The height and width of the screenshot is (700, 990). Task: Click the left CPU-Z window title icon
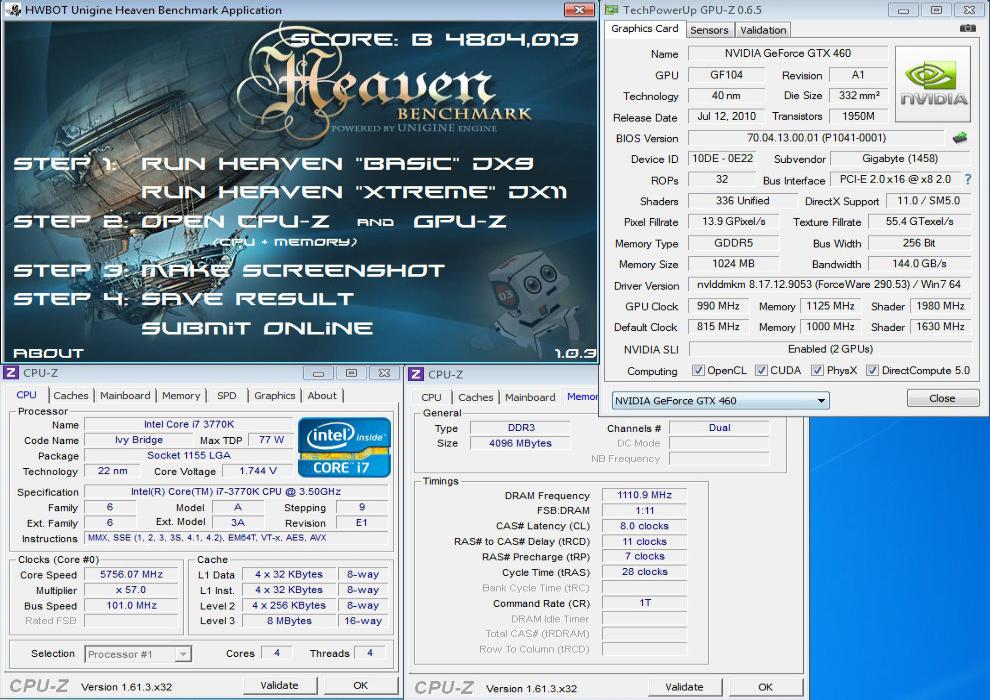[x=11, y=372]
